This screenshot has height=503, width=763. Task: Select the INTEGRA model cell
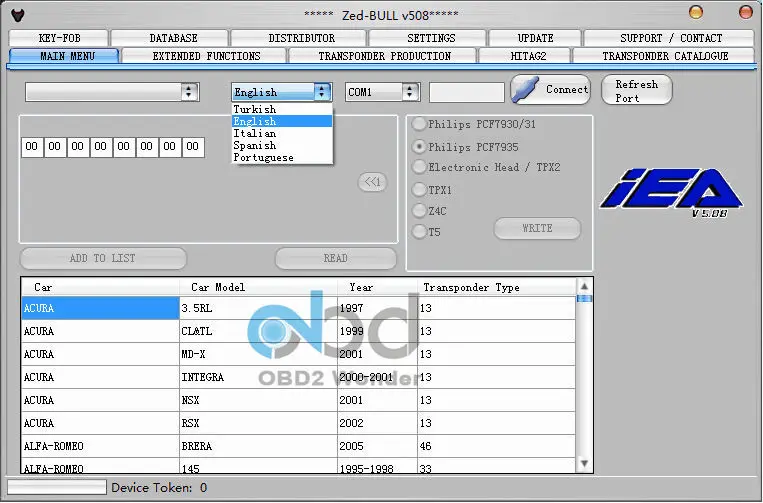(x=258, y=377)
